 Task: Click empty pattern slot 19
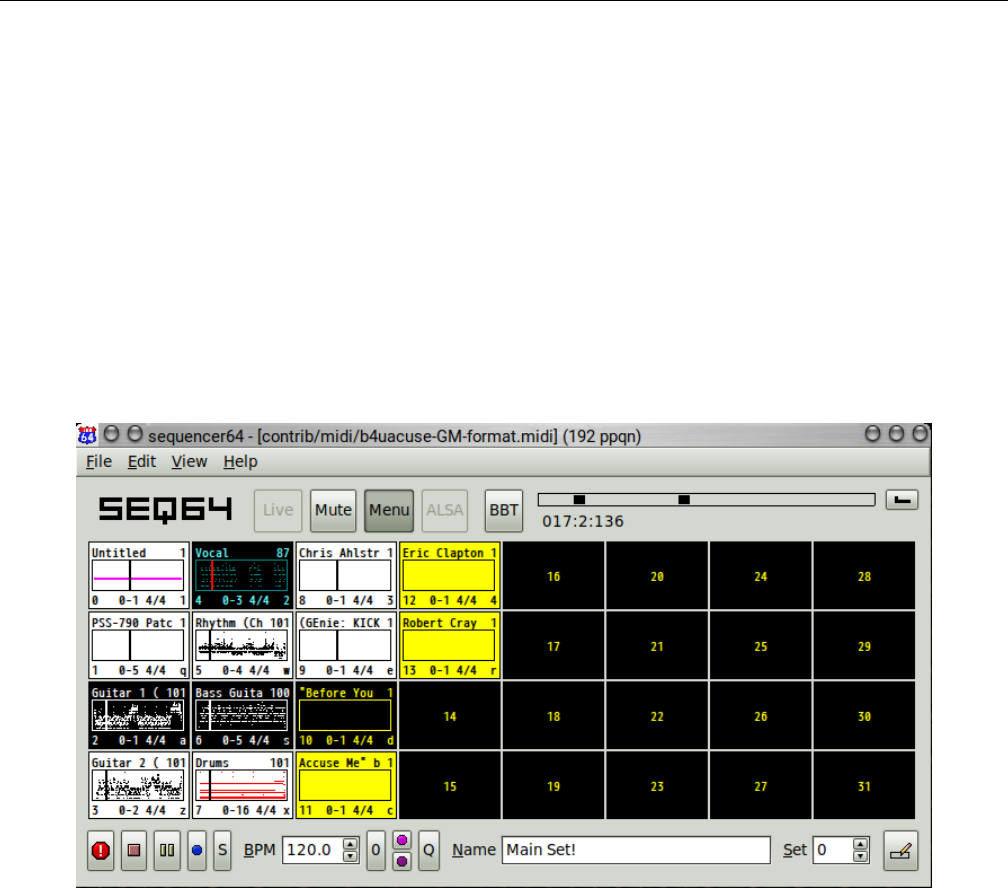pyautogui.click(x=554, y=786)
